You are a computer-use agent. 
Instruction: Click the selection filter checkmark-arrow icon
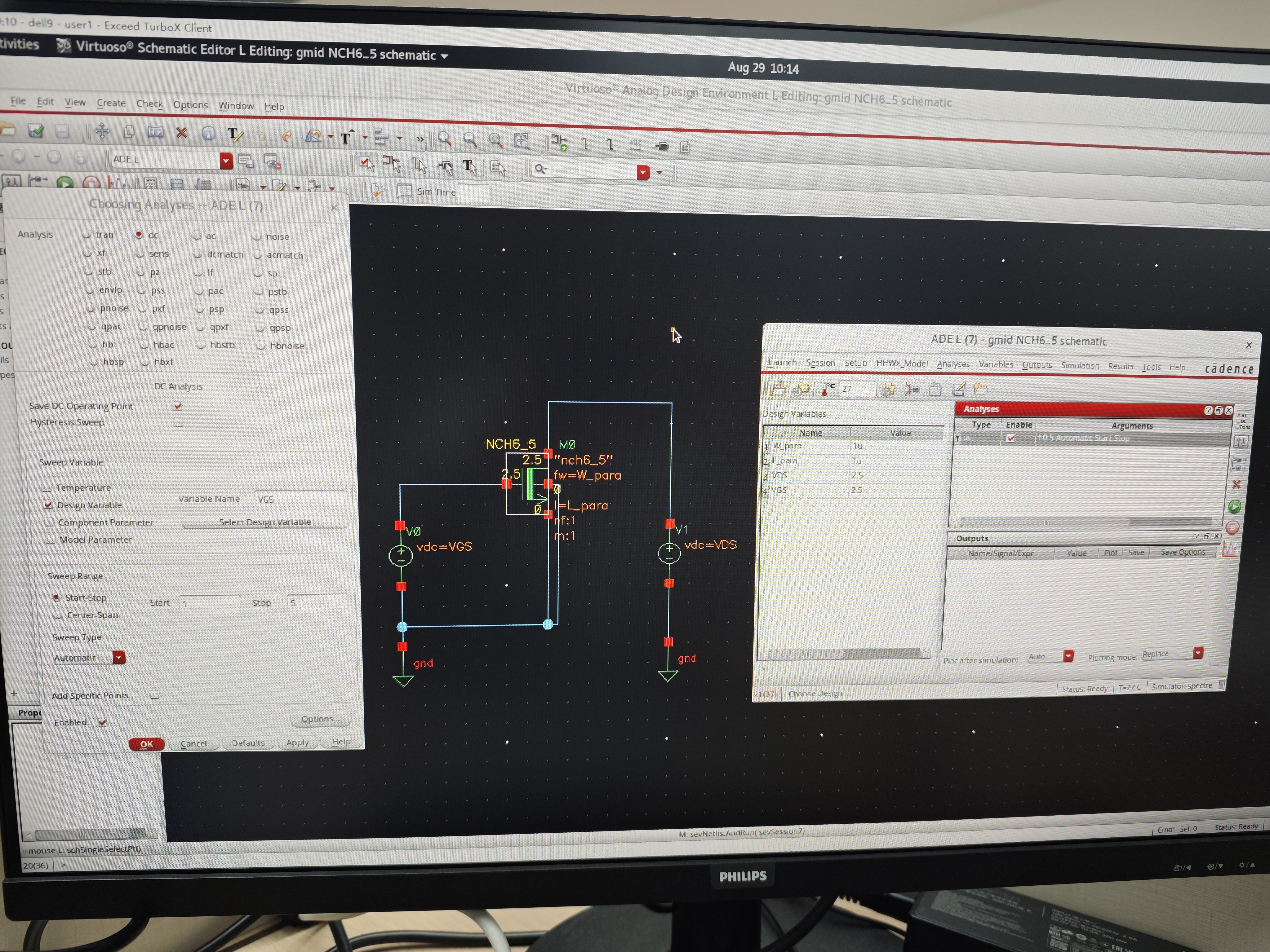366,164
